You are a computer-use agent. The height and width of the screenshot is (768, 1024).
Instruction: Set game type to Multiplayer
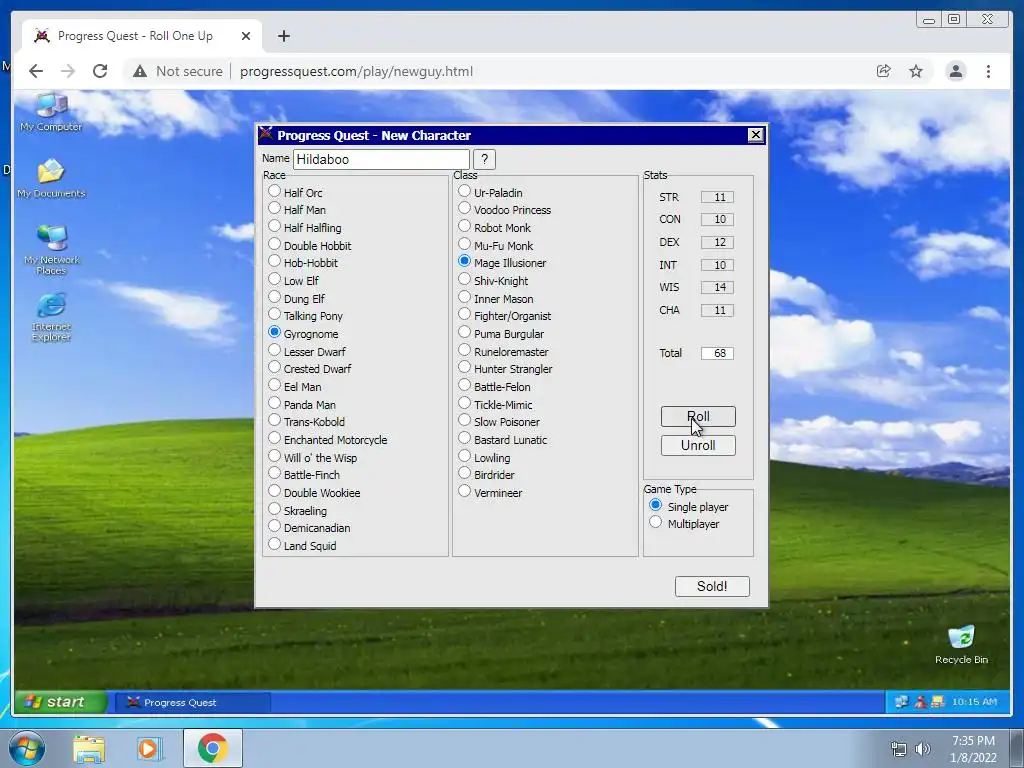[656, 522]
